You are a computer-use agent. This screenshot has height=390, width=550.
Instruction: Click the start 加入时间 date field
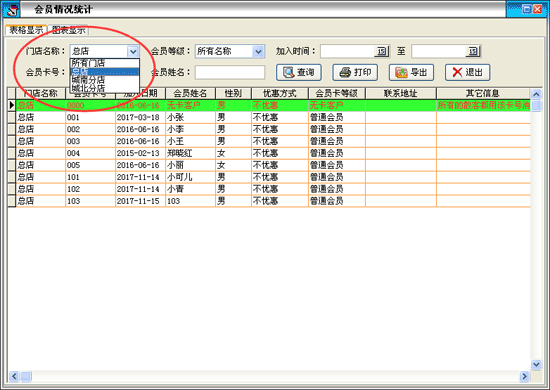[x=348, y=51]
